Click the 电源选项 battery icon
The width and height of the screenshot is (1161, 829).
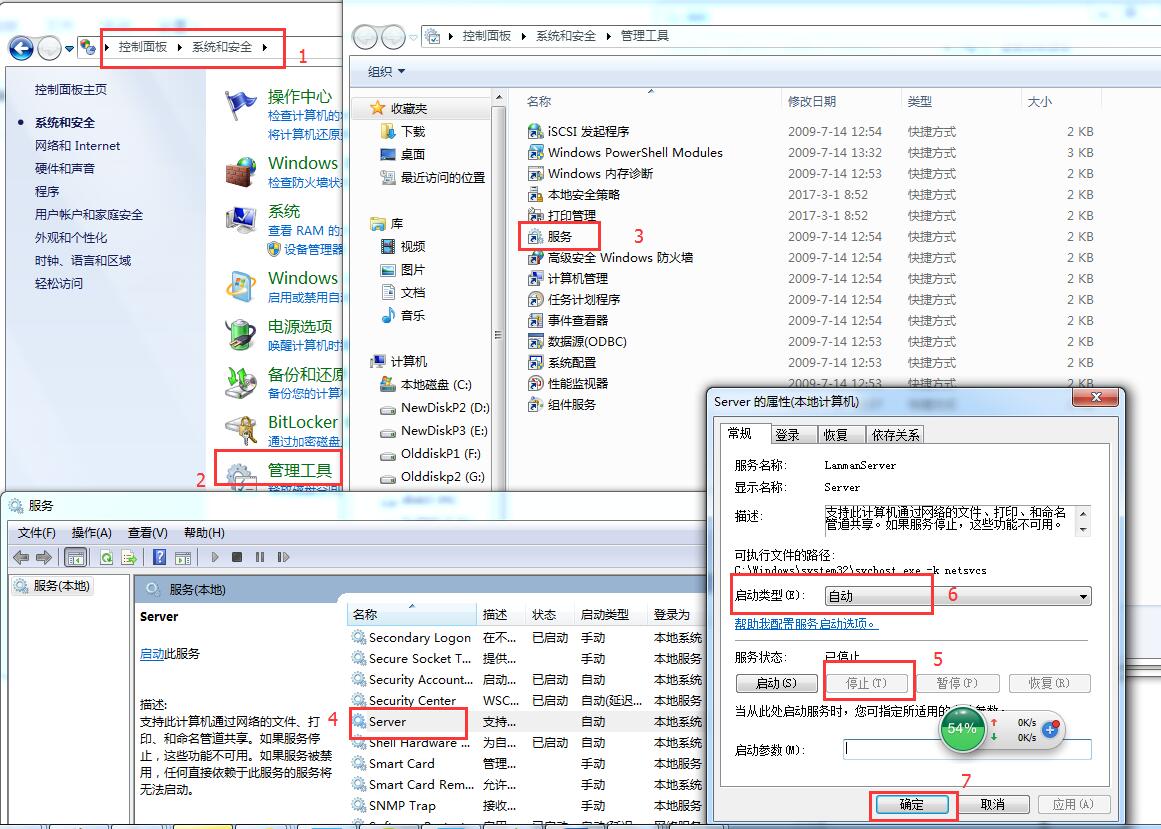coord(241,335)
